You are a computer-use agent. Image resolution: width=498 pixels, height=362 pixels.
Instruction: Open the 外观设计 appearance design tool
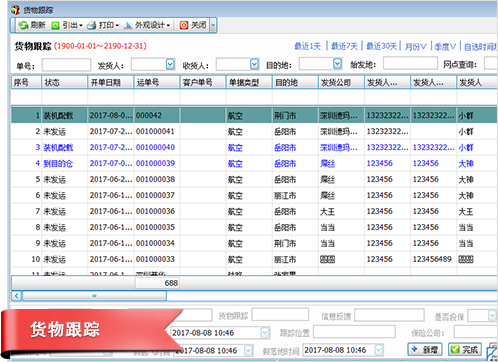click(147, 25)
